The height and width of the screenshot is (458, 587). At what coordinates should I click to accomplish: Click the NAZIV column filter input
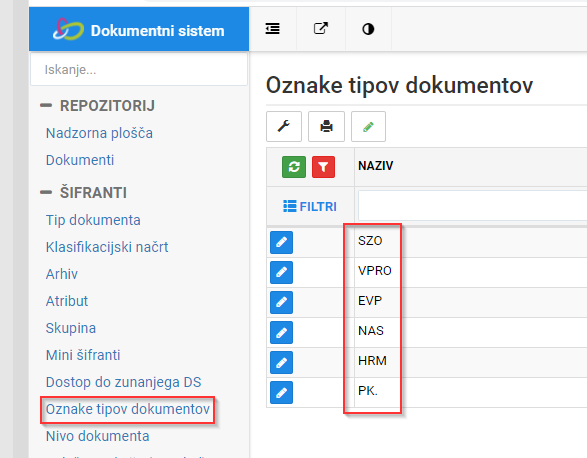pyautogui.click(x=472, y=206)
